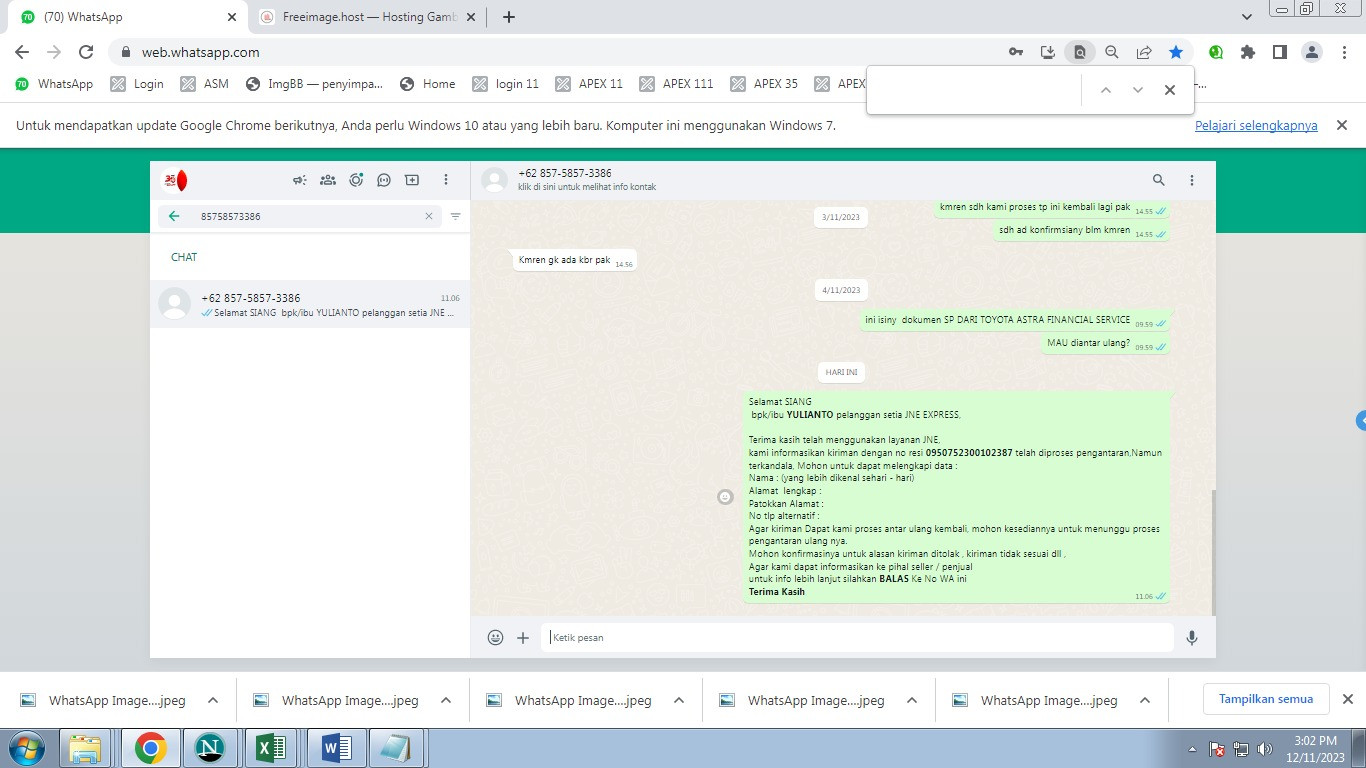This screenshot has height=768, width=1366.
Task: Click green WhatsApp extension icon
Action: pyautogui.click(x=1216, y=52)
